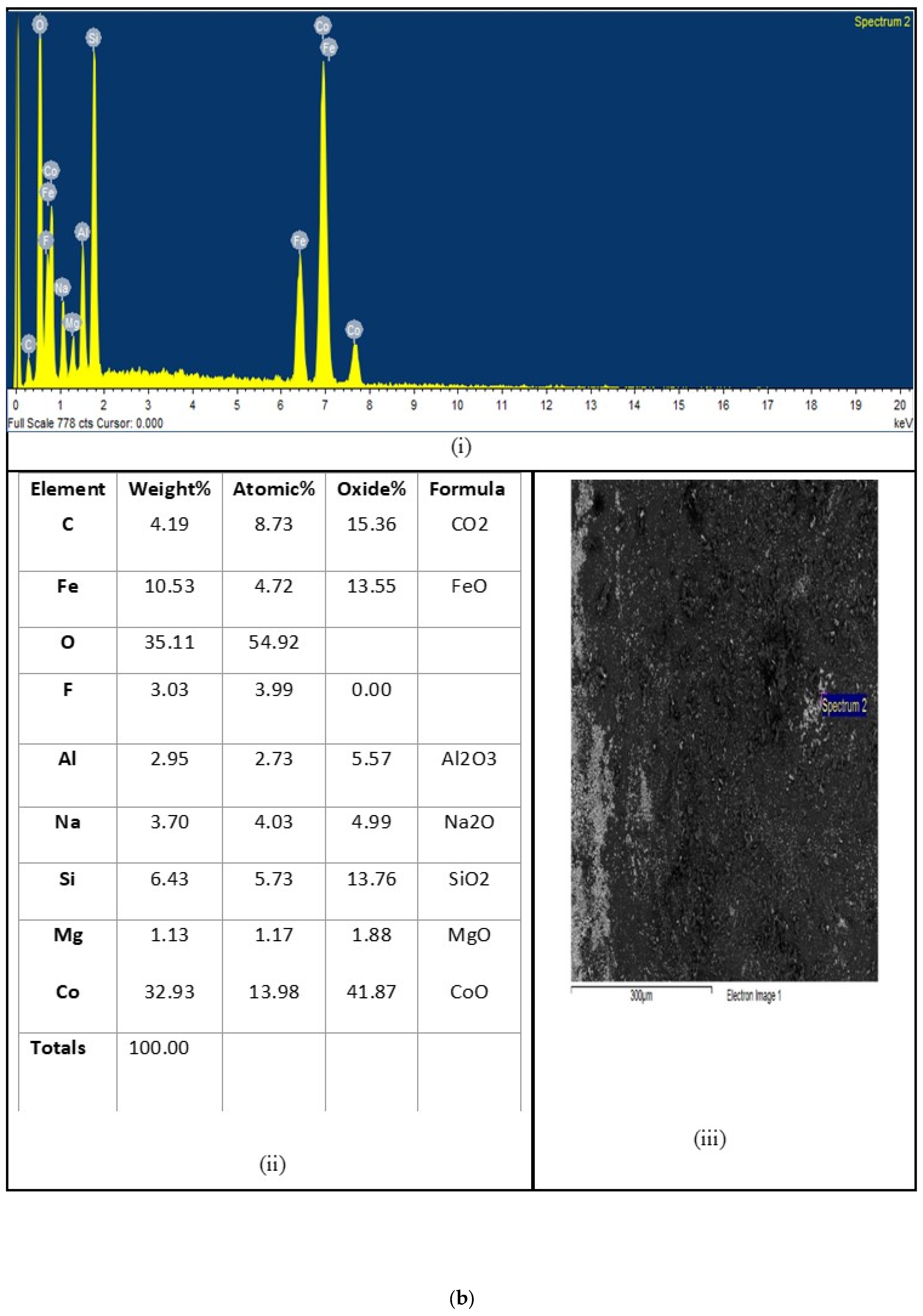Open the SEM electron image
The height and width of the screenshot is (1316, 923).
coord(724,731)
